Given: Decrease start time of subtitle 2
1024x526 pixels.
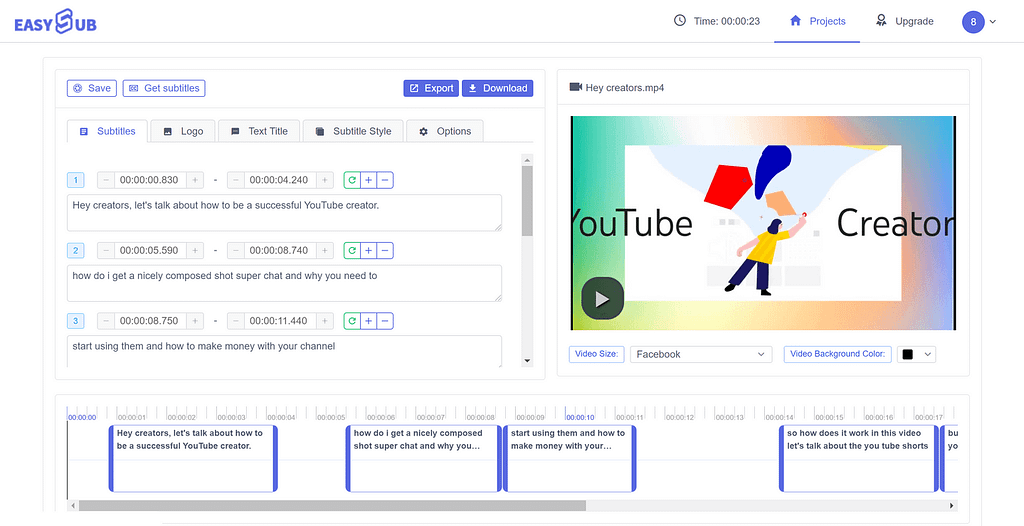Looking at the screenshot, I should click(106, 250).
